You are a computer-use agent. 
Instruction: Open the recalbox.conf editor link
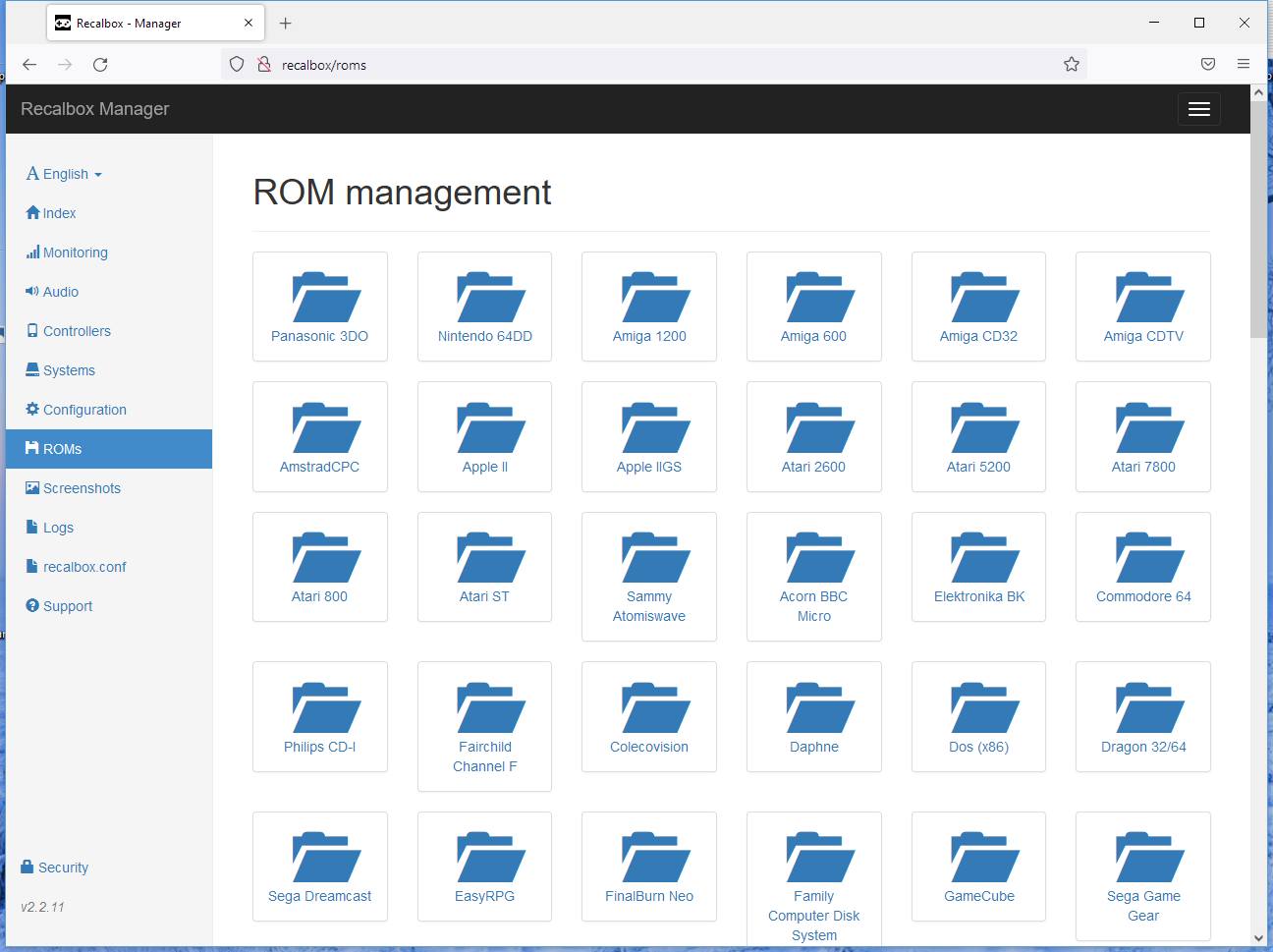point(77,567)
